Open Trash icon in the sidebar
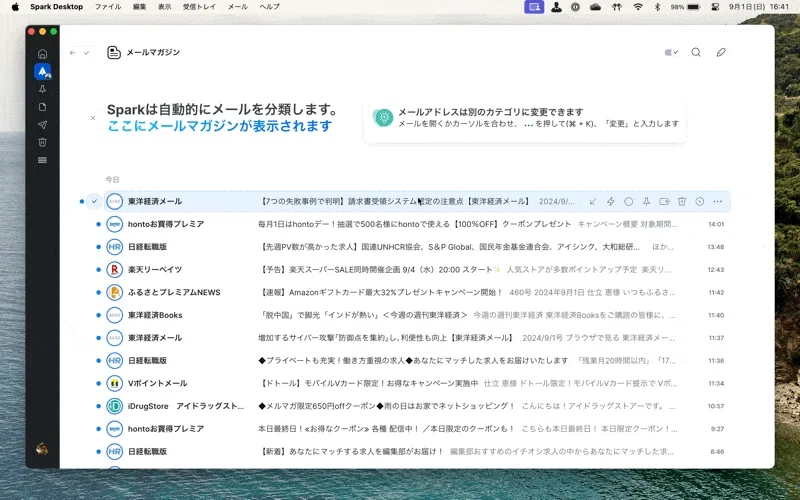This screenshot has height=500, width=800. point(42,142)
